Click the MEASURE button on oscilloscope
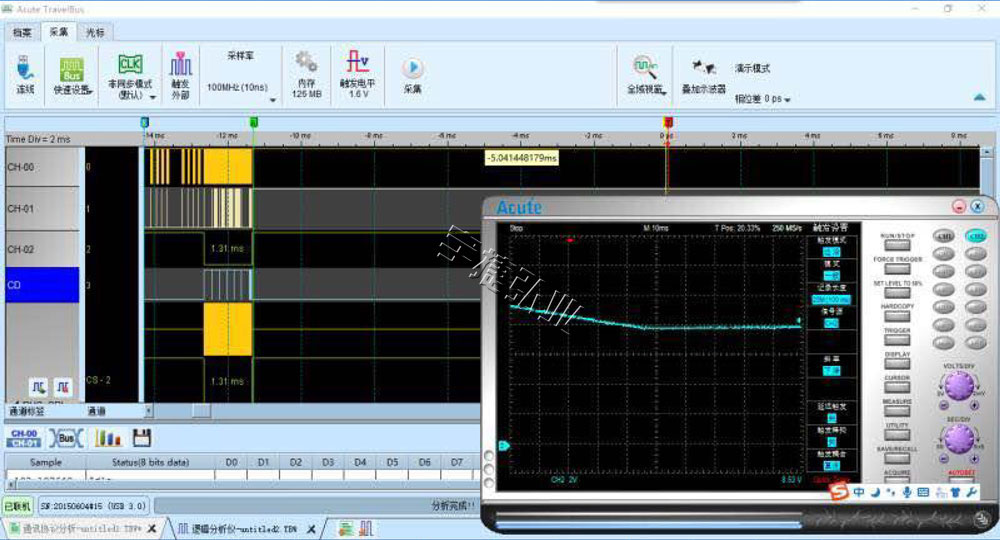This screenshot has width=1000, height=540. 897,411
